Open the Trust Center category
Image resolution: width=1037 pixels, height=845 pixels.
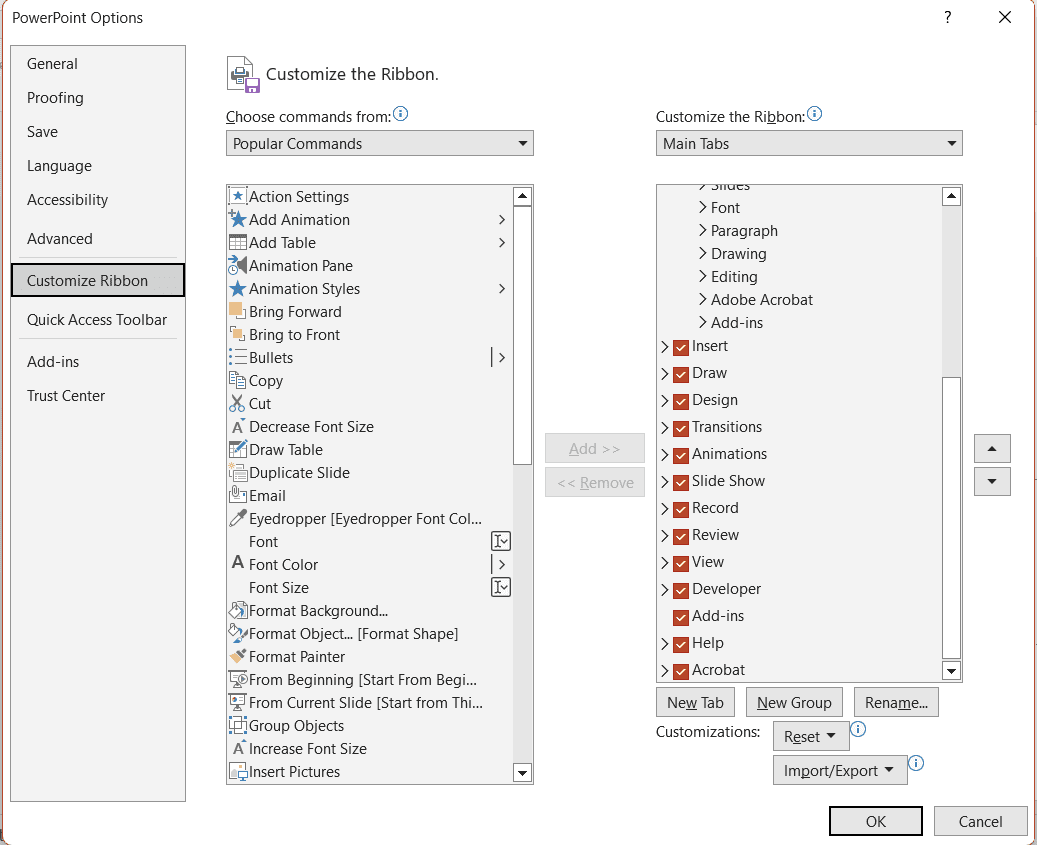coord(66,396)
